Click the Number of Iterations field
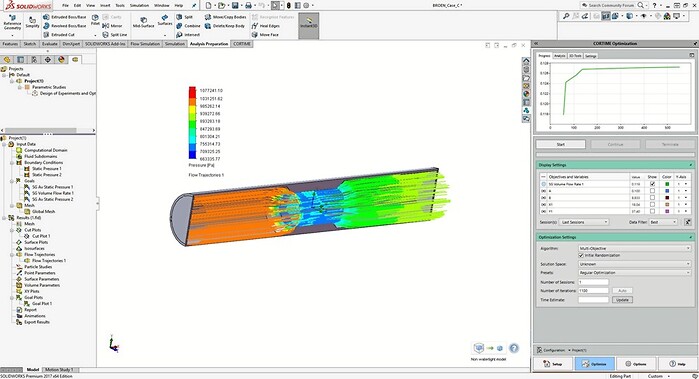 point(593,291)
